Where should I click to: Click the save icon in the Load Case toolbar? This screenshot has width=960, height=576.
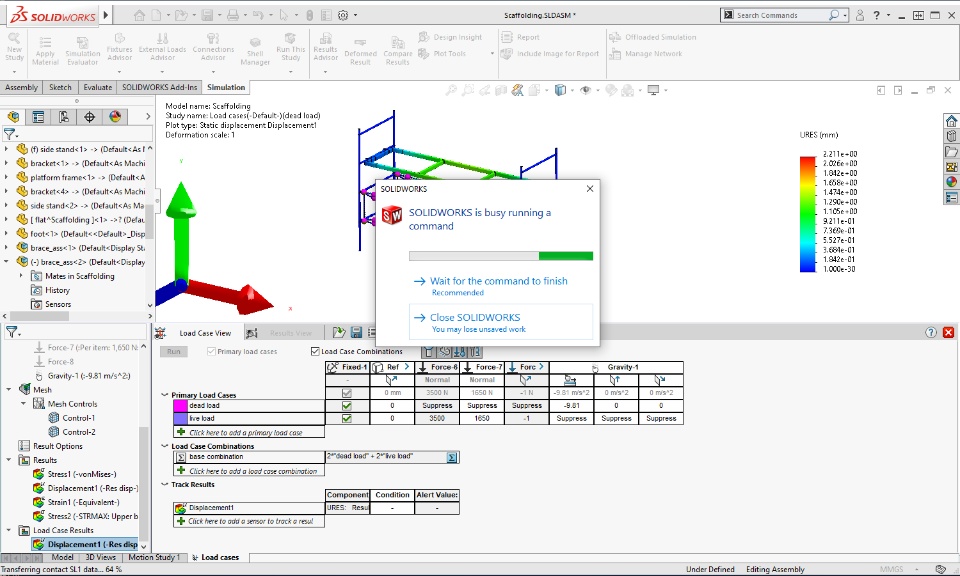pos(356,332)
